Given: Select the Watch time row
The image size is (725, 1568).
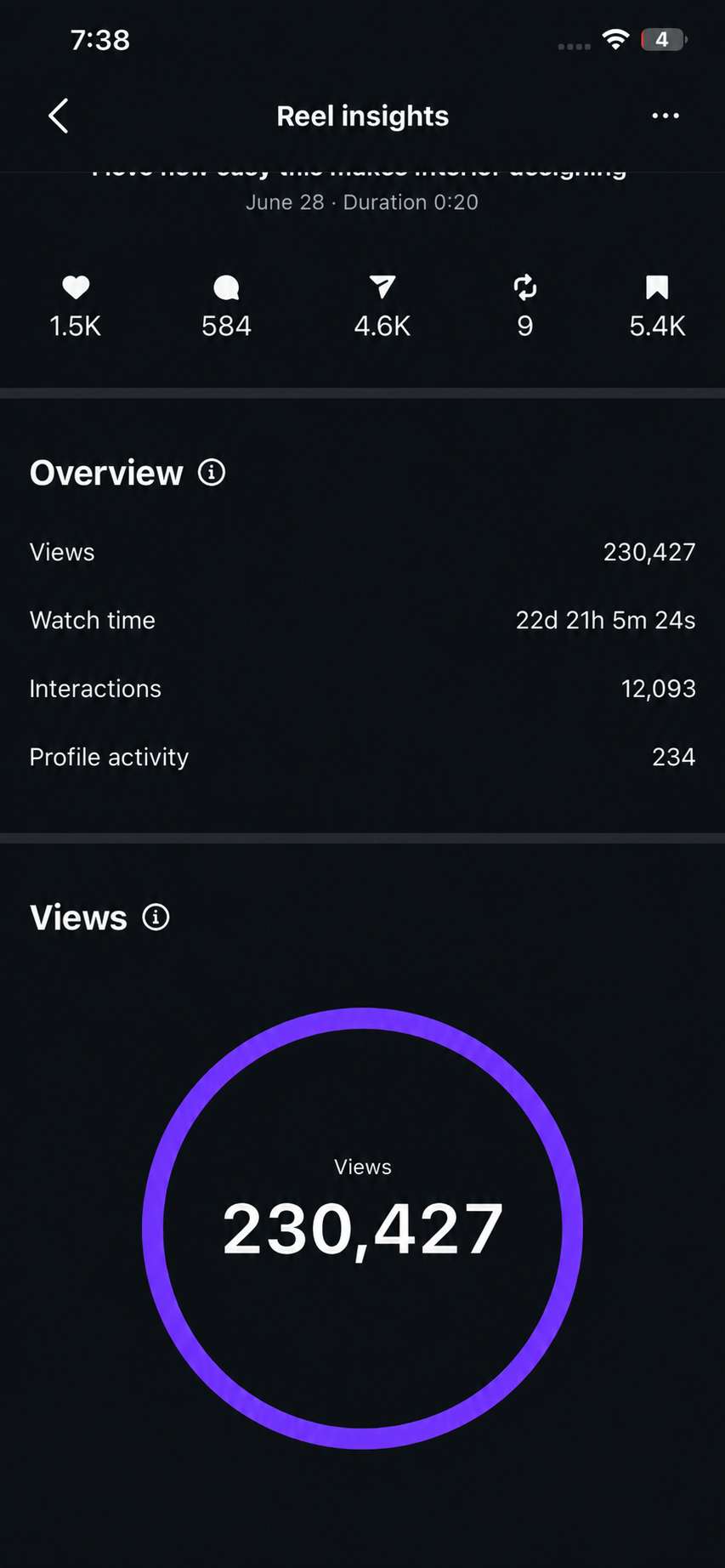Looking at the screenshot, I should tap(362, 620).
